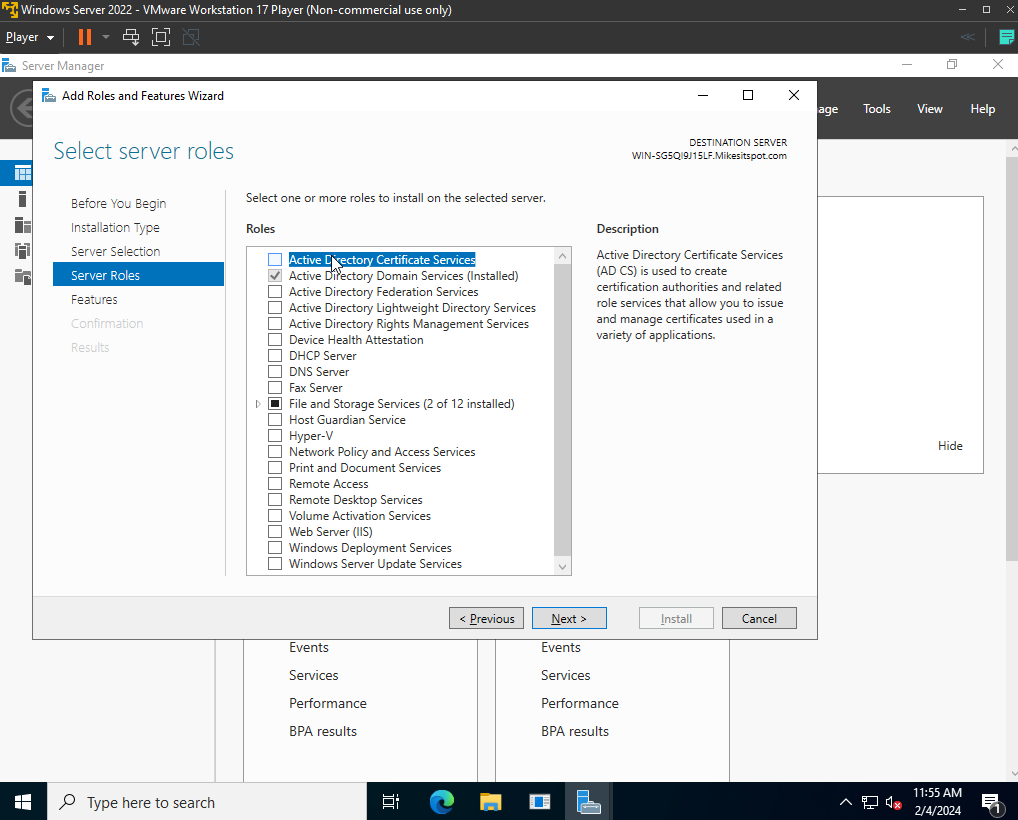Screen dimensions: 1018x820
Task: Click the taskbar search box
Action: point(206,802)
